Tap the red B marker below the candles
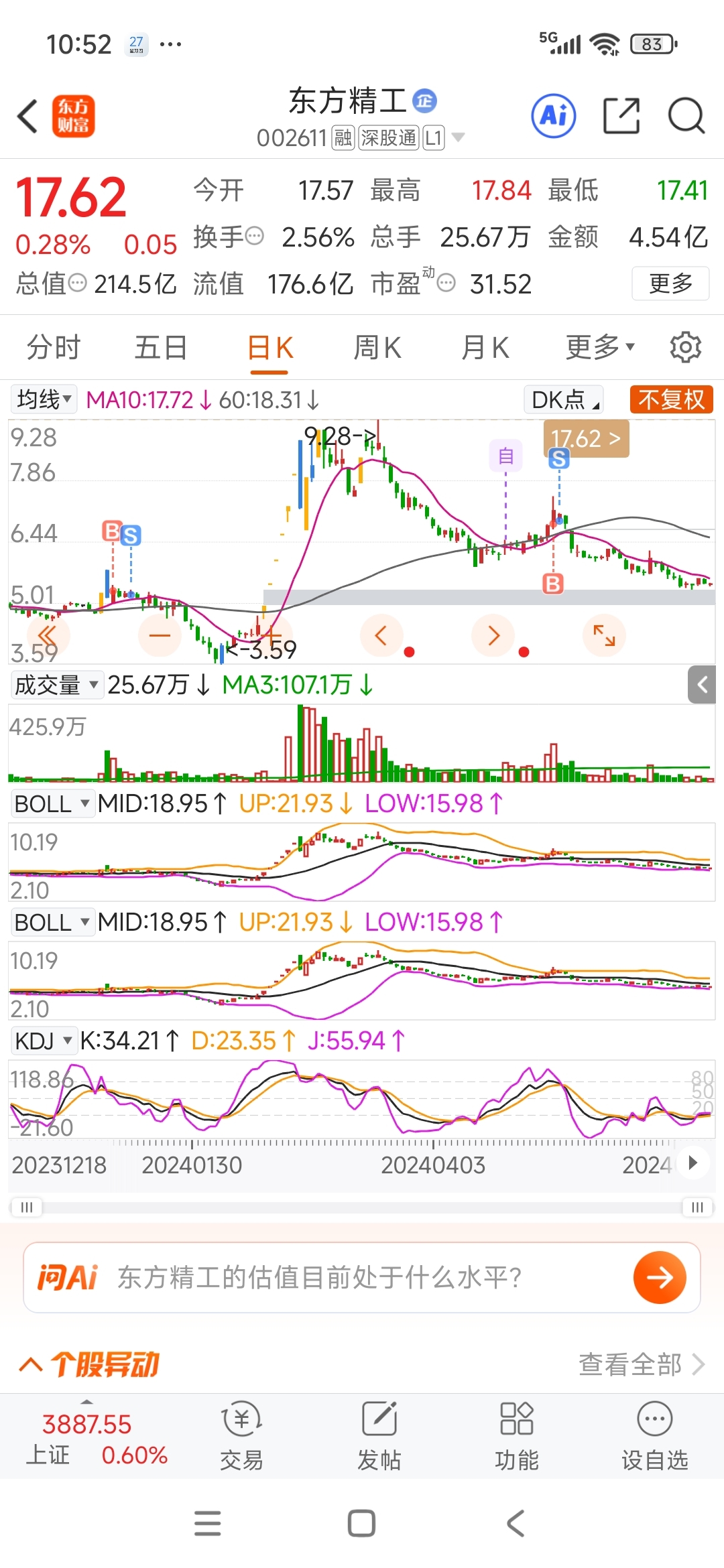 (x=553, y=584)
